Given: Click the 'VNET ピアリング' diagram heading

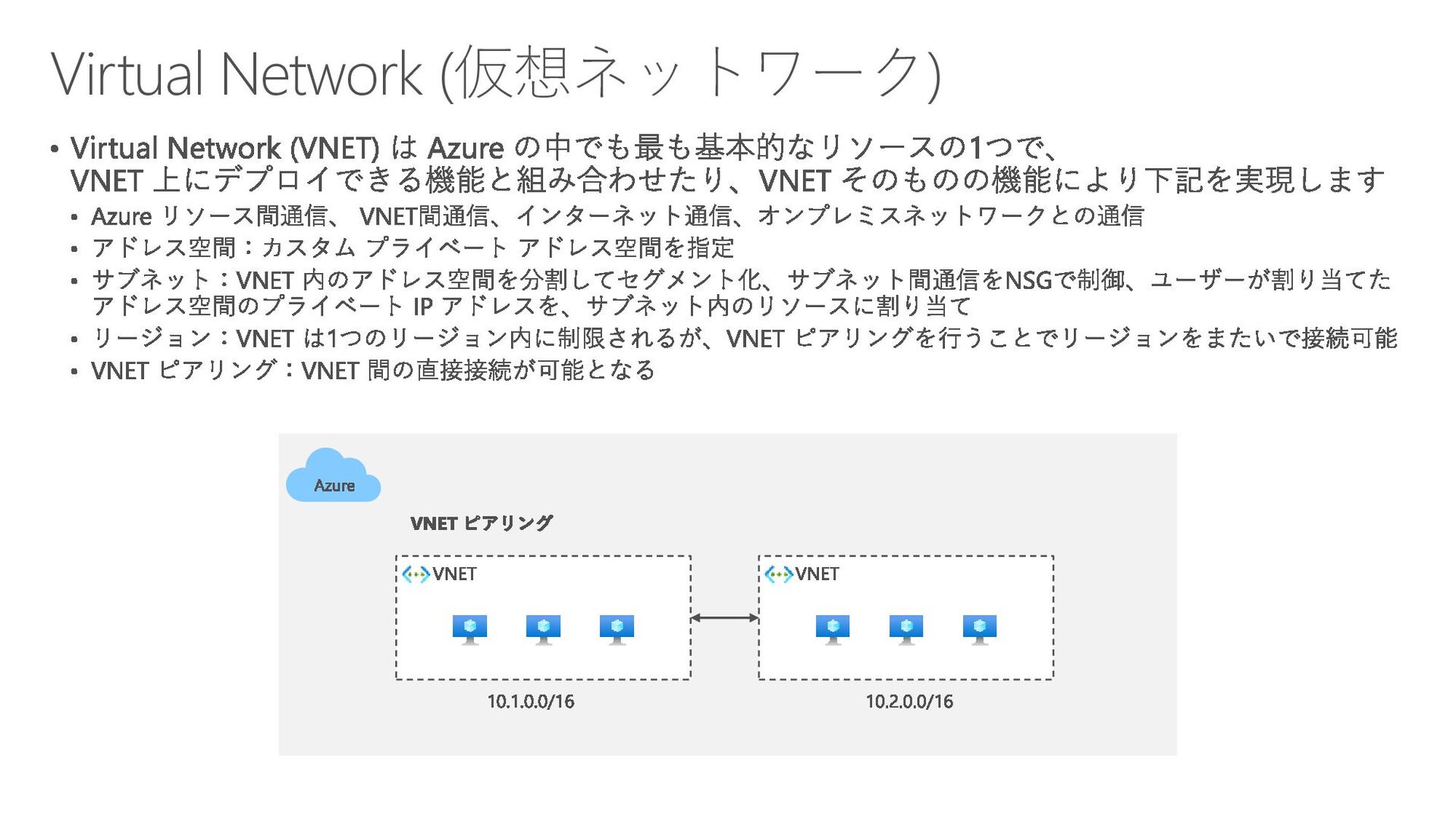Looking at the screenshot, I should (482, 523).
